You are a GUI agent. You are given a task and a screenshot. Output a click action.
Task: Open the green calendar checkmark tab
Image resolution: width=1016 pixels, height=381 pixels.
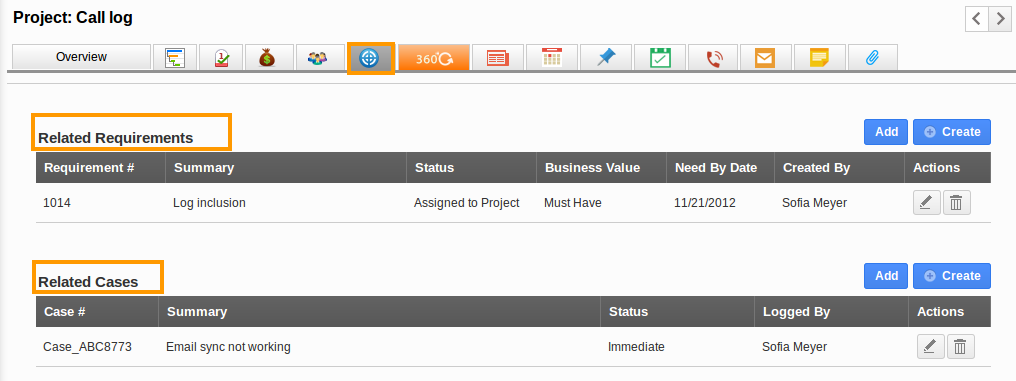[x=660, y=58]
